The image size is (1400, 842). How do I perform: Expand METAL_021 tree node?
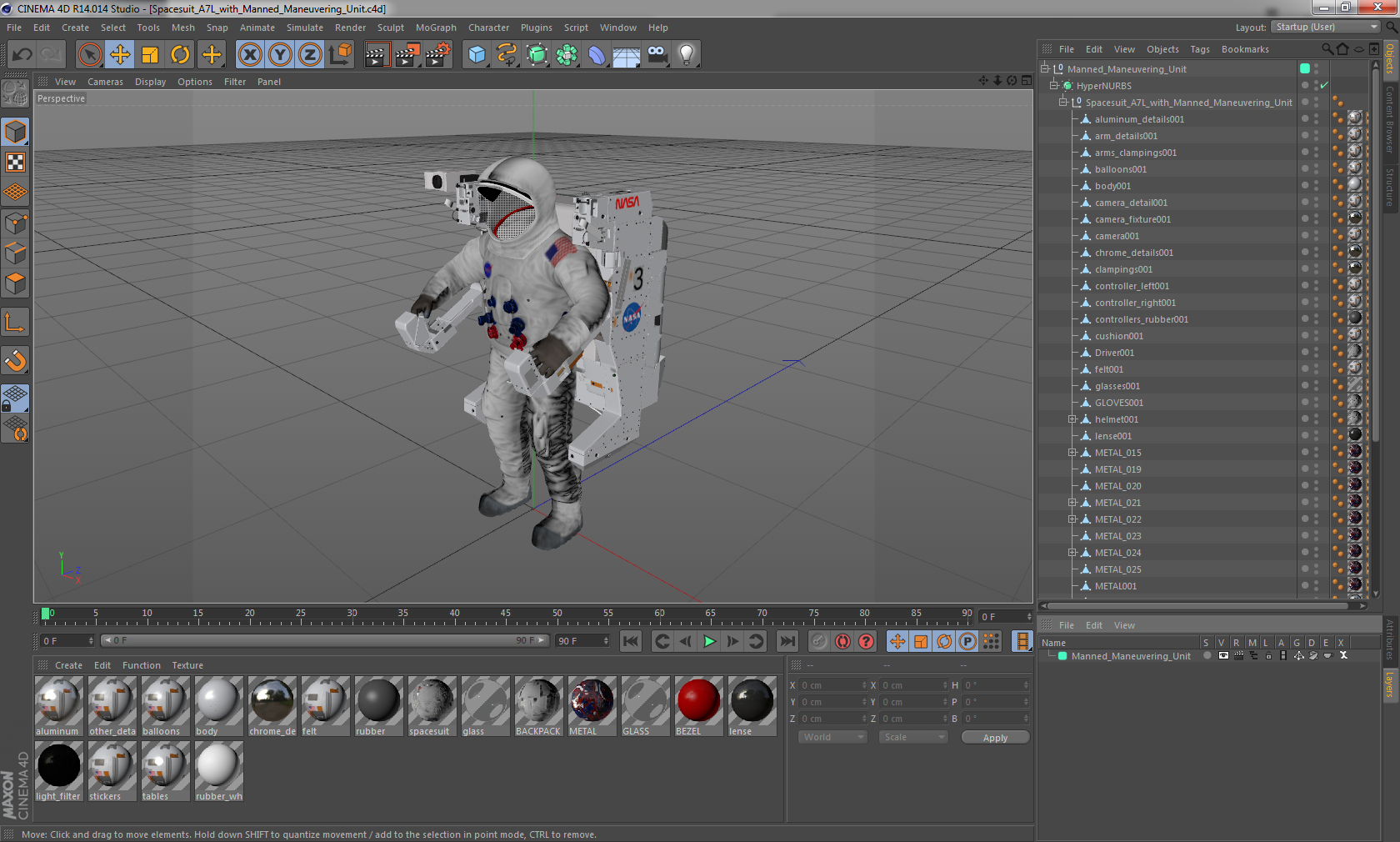(x=1072, y=502)
